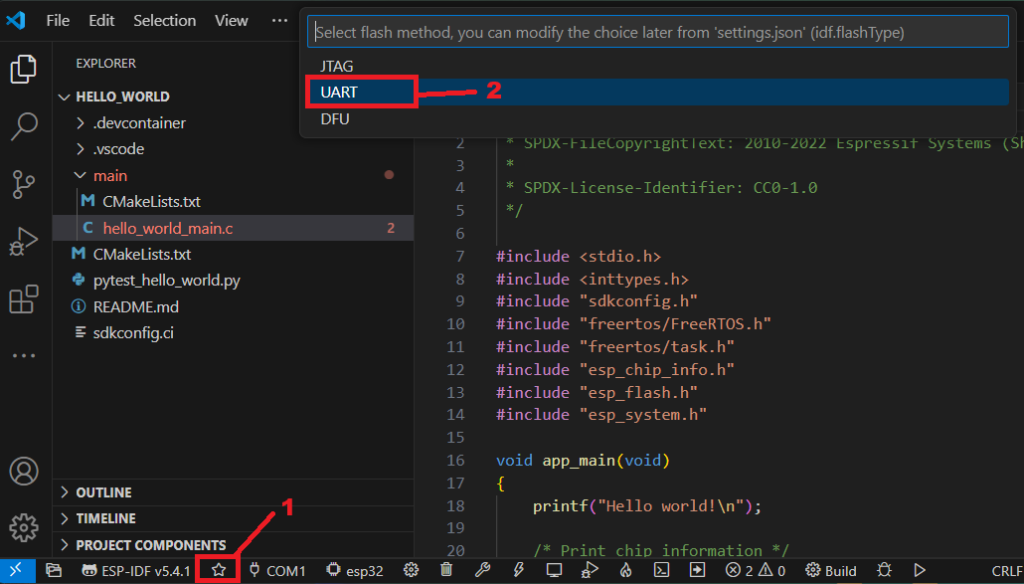The width and height of the screenshot is (1024, 584).
Task: Open the File menu
Action: pyautogui.click(x=57, y=20)
